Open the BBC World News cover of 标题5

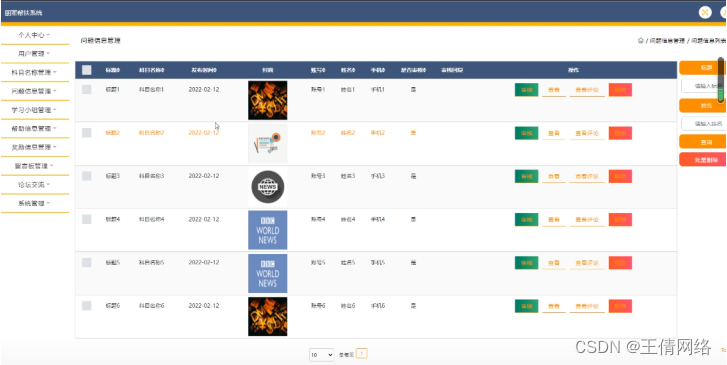click(x=268, y=273)
